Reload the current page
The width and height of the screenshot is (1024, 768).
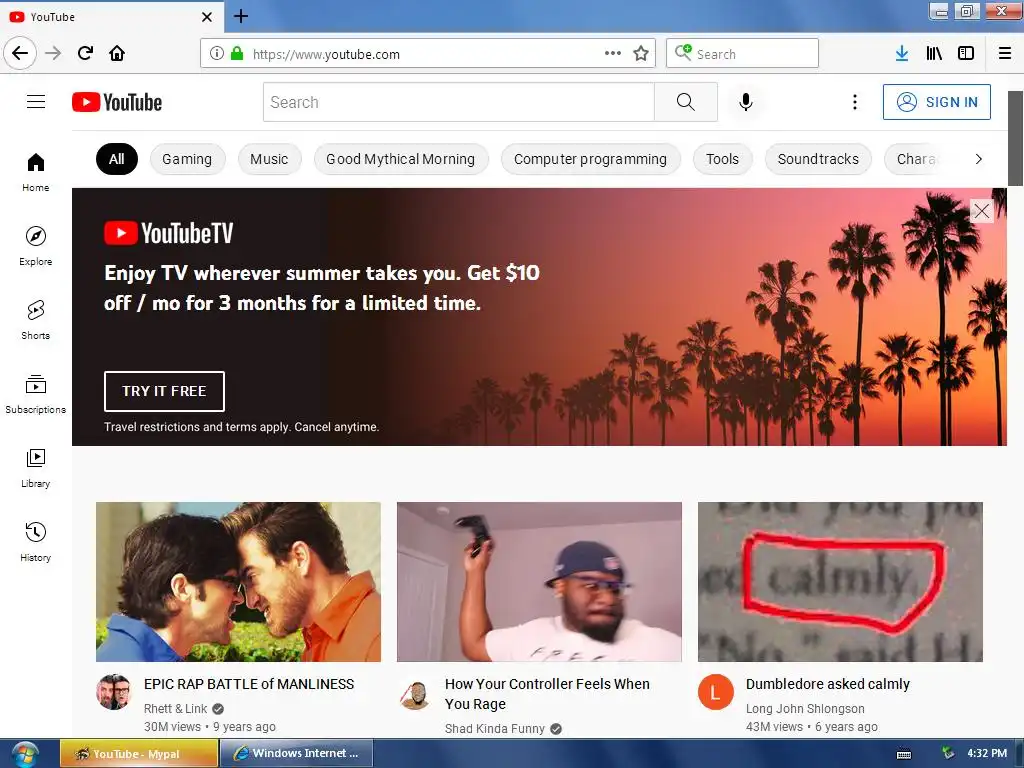click(x=86, y=53)
